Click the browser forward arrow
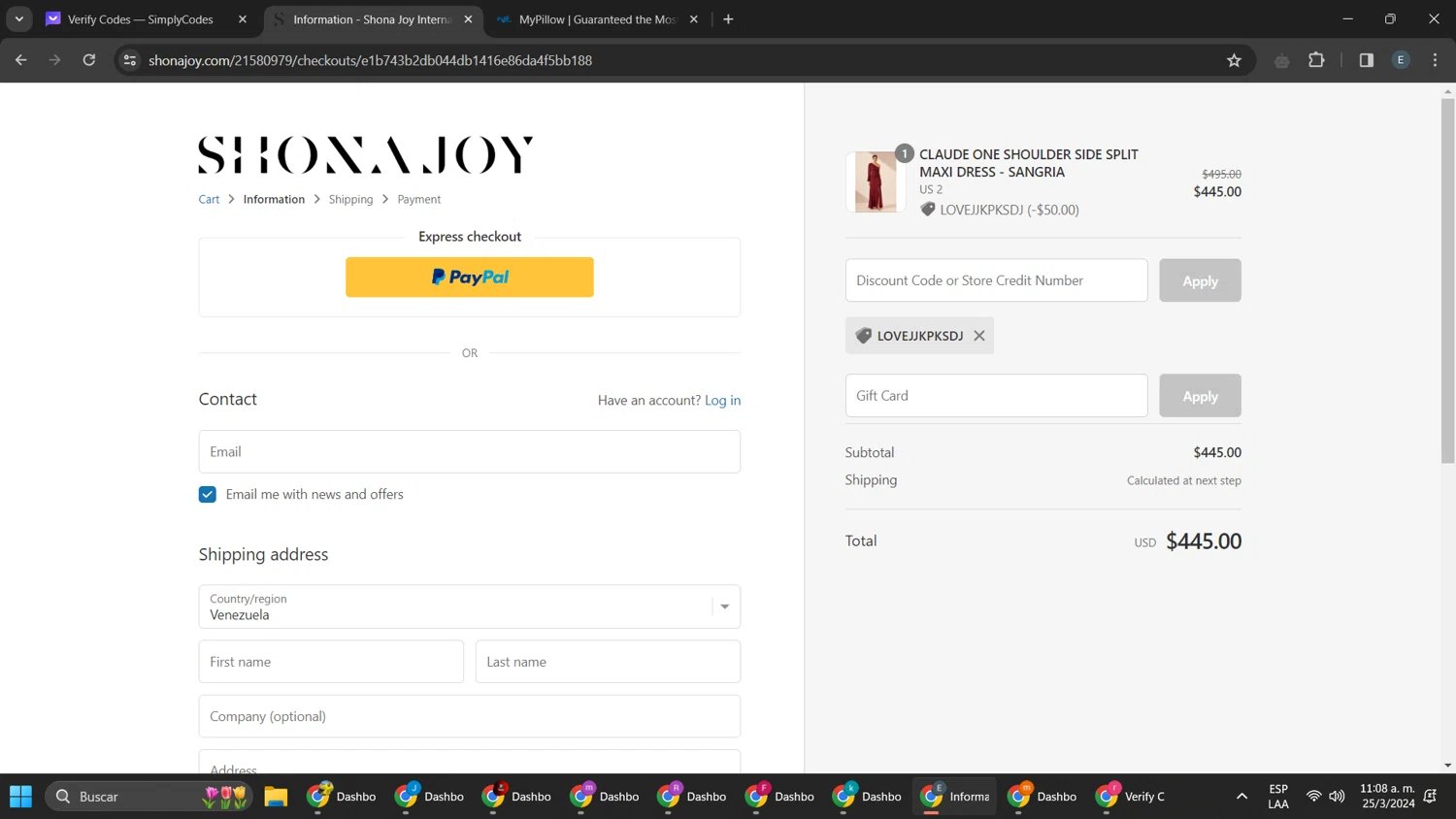The height and width of the screenshot is (819, 1456). pos(55,60)
